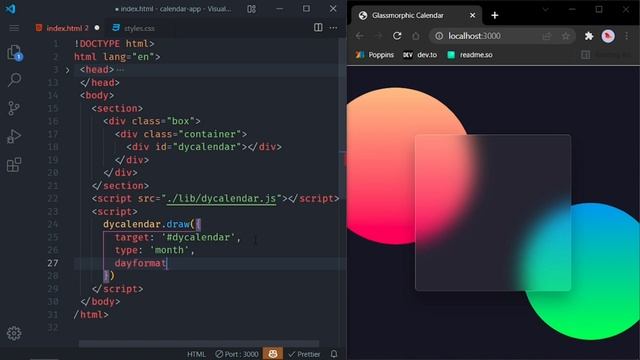View site information icon in the address bar
This screenshot has width=640, height=360.
click(439, 36)
